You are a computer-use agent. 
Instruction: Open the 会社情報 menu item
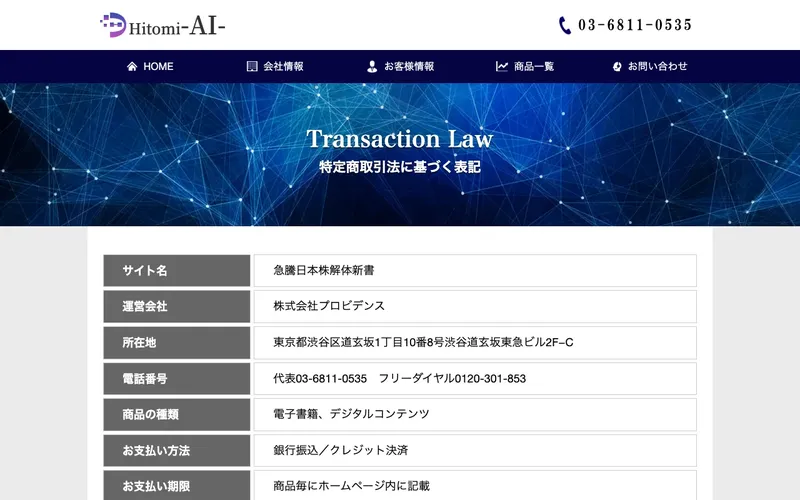[283, 66]
